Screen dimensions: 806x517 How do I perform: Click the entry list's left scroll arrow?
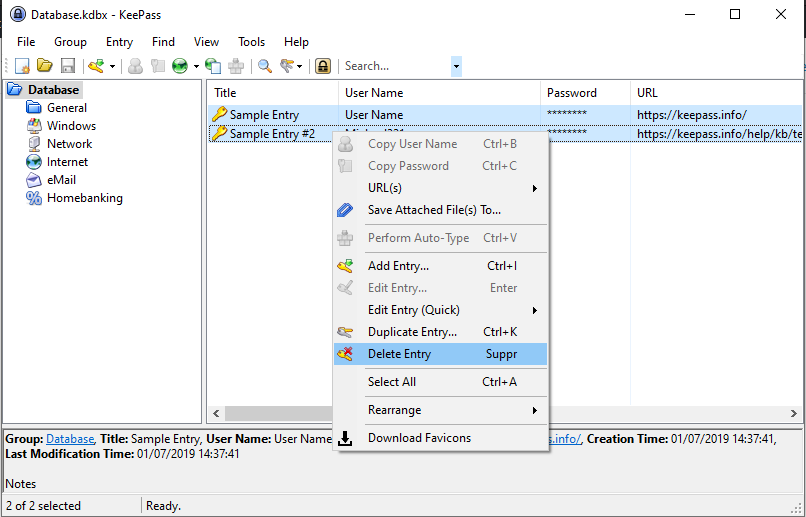click(x=216, y=413)
